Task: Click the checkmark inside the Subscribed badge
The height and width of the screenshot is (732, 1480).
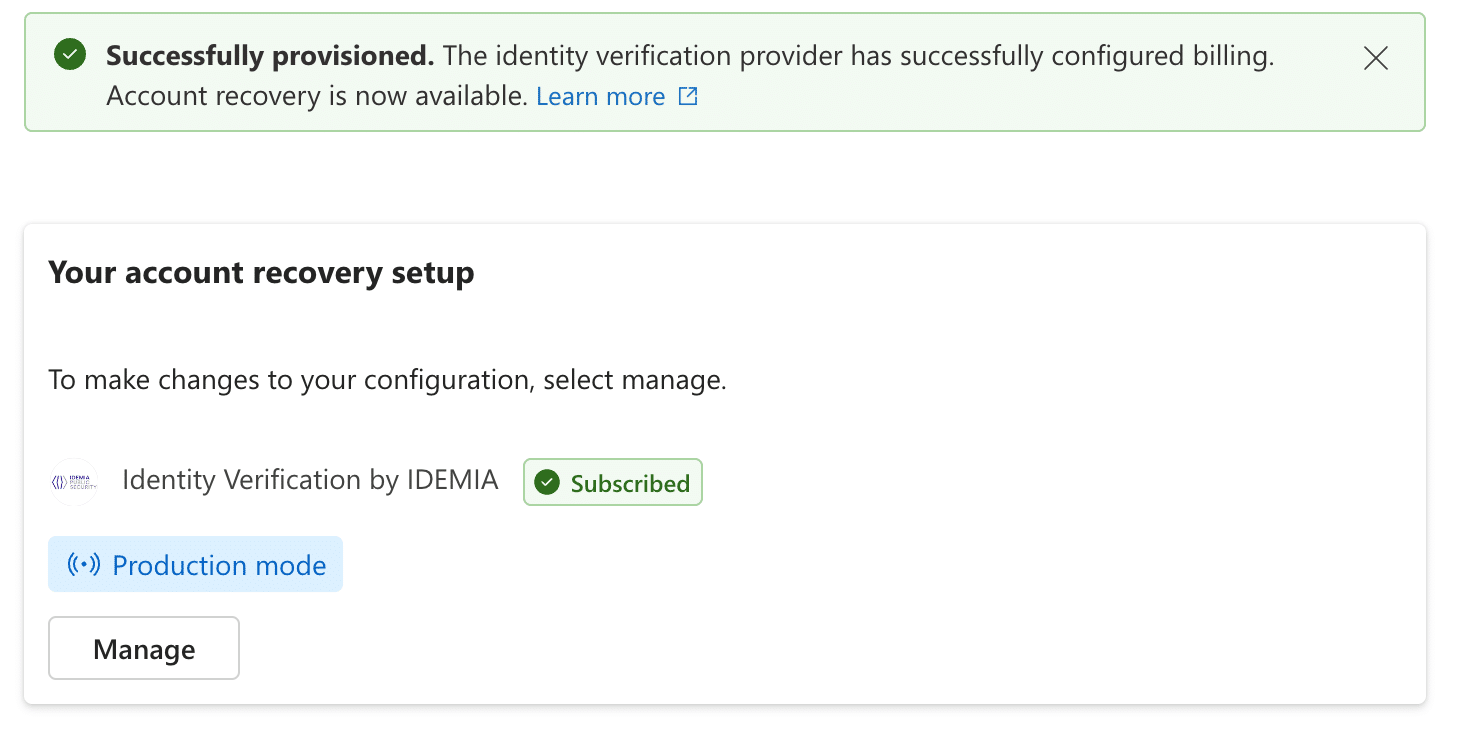Action: [x=547, y=482]
